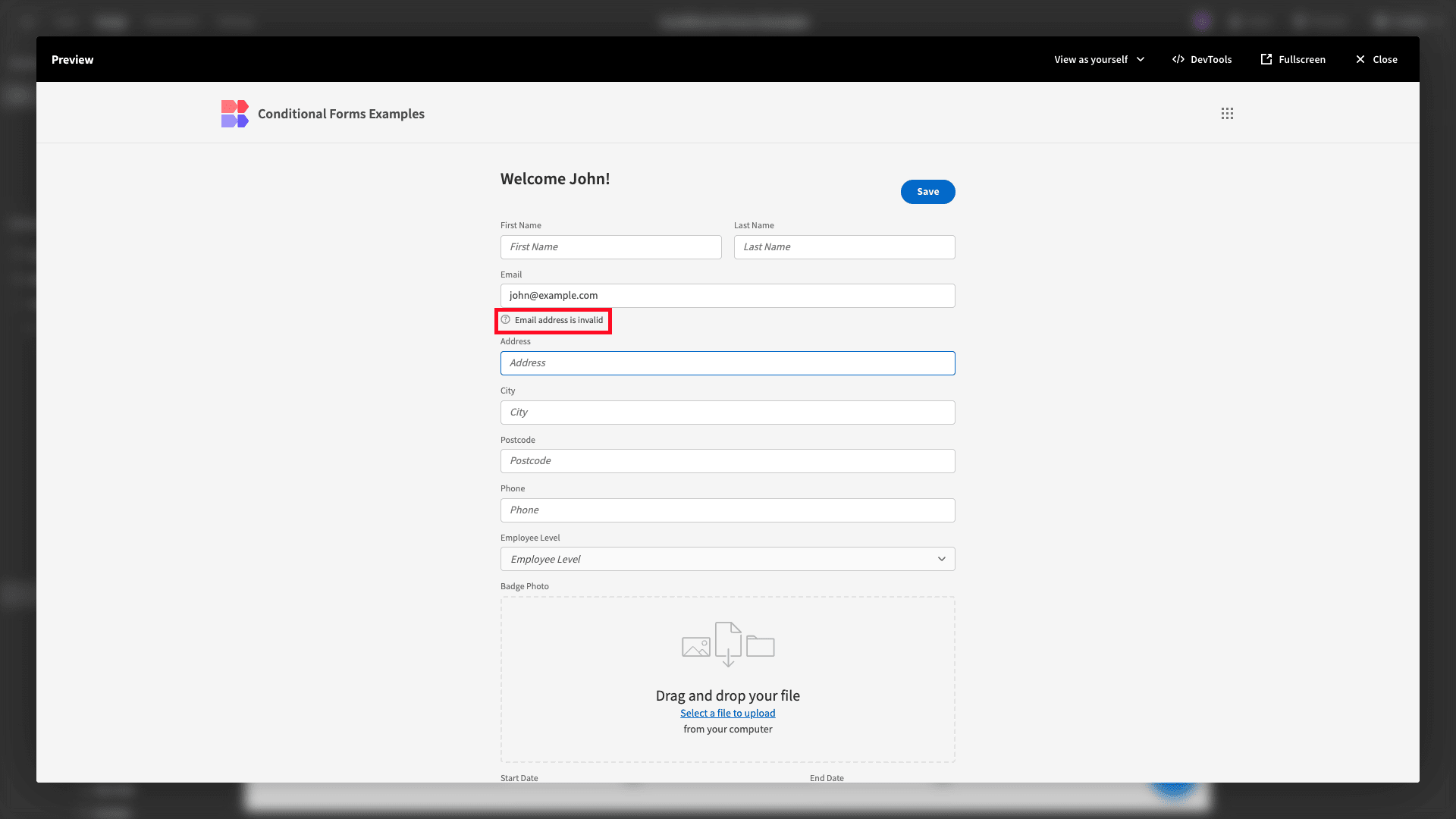
Task: Click Select a file to upload link
Action: coord(728,714)
